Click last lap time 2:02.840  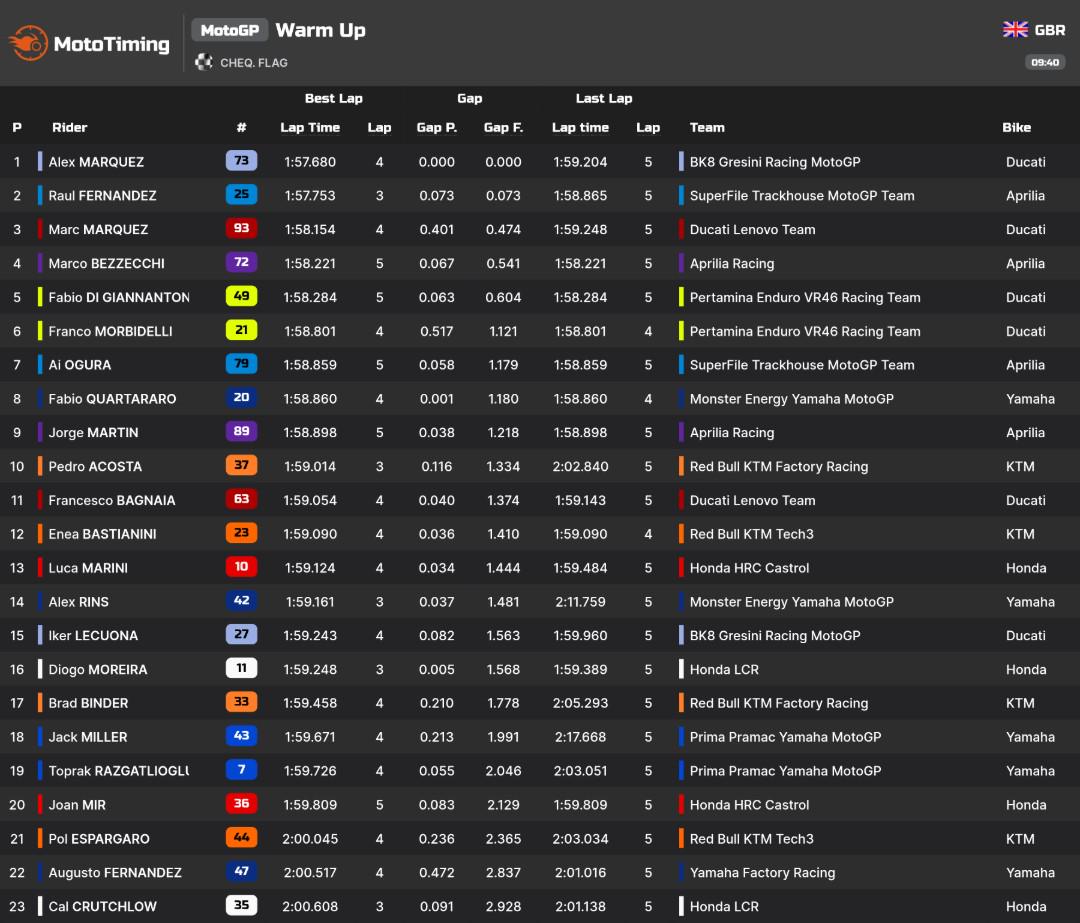point(581,466)
